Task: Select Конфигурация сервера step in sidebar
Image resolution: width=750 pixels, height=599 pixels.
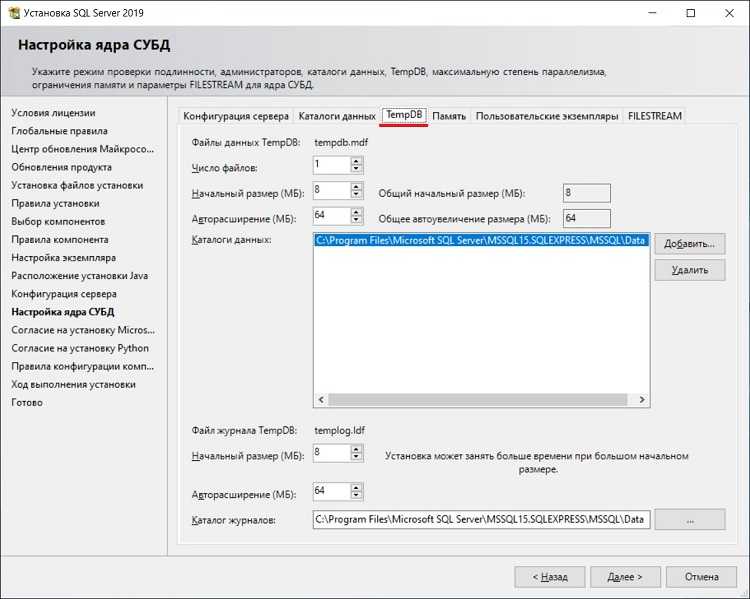Action: coord(64,294)
